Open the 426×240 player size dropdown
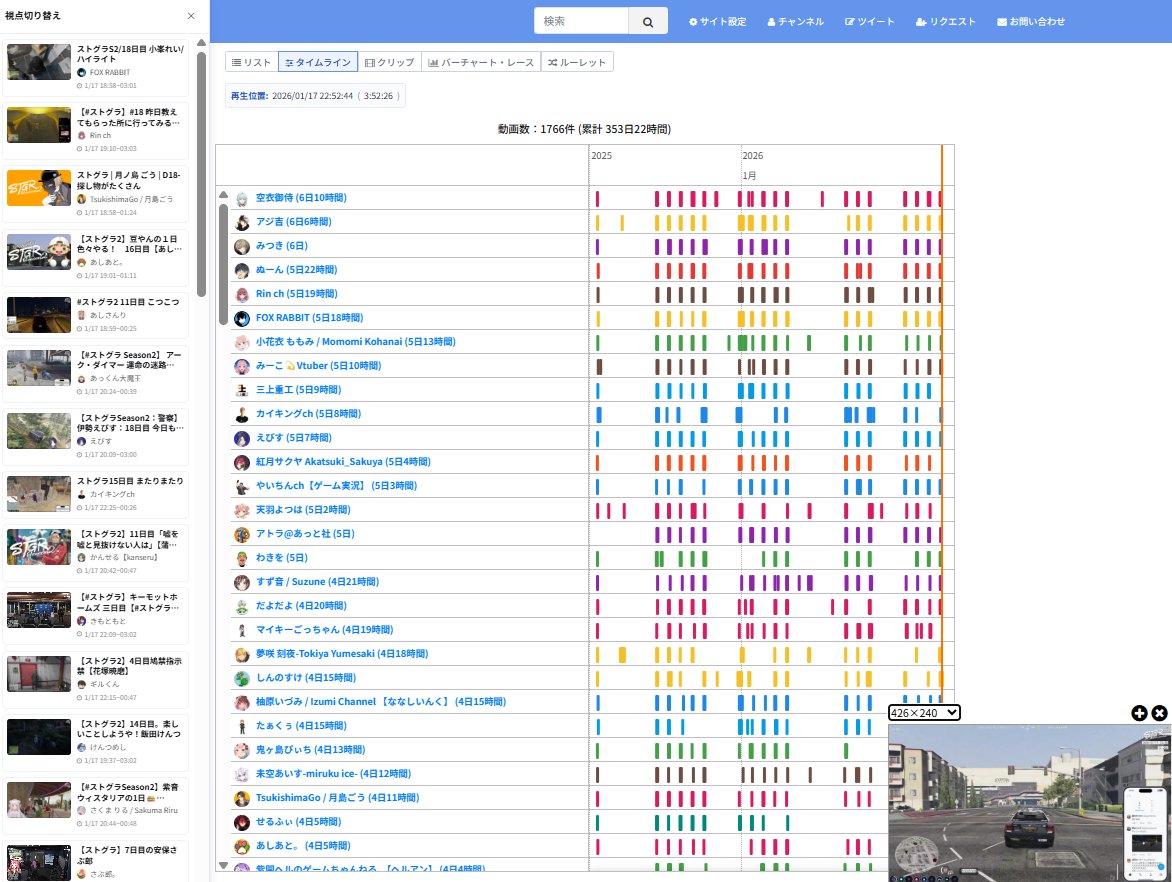1172x882 pixels. [924, 712]
